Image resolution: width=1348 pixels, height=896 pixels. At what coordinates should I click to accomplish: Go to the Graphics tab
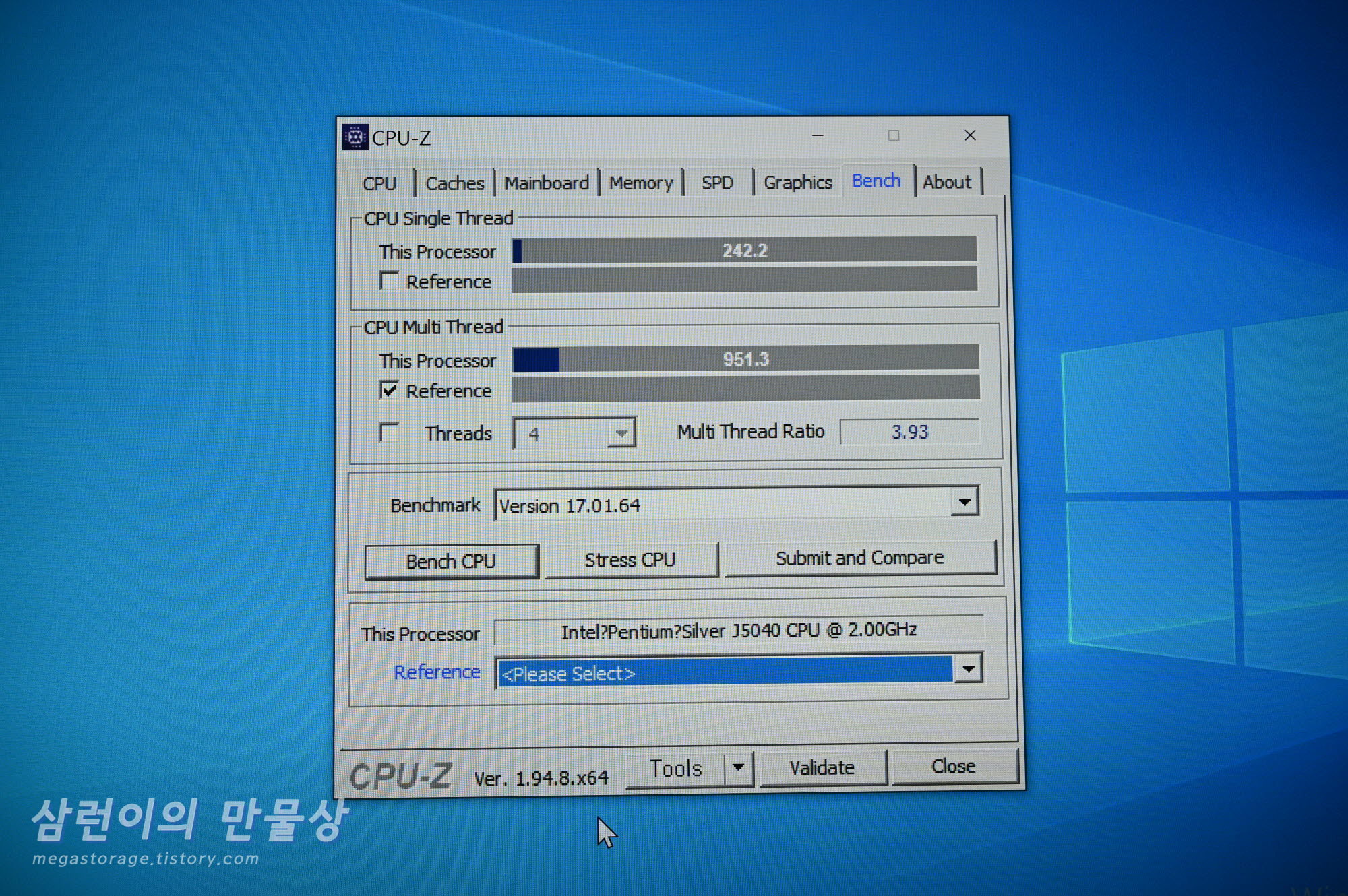point(797,183)
